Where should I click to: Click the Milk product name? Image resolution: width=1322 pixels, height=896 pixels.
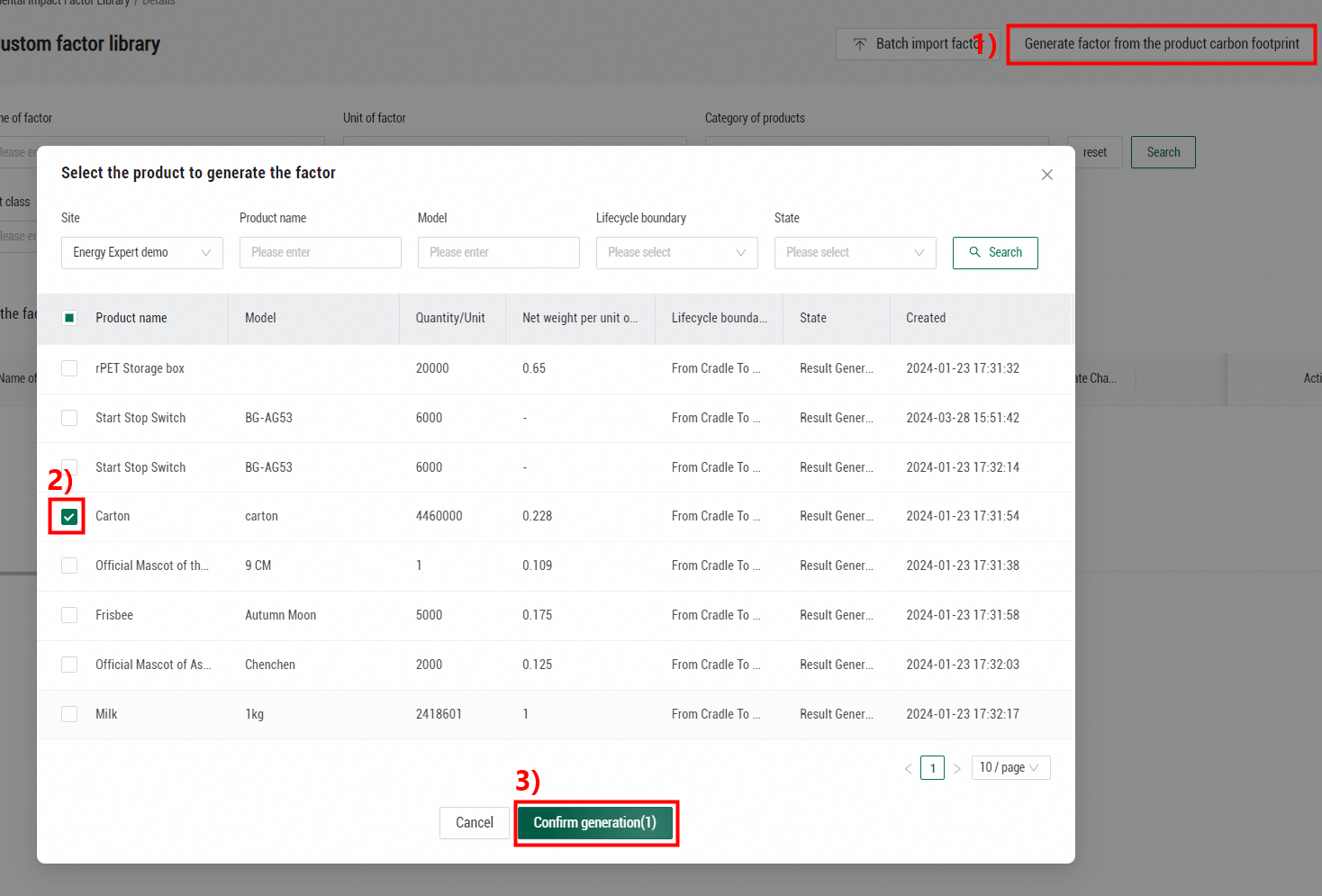[x=106, y=714]
